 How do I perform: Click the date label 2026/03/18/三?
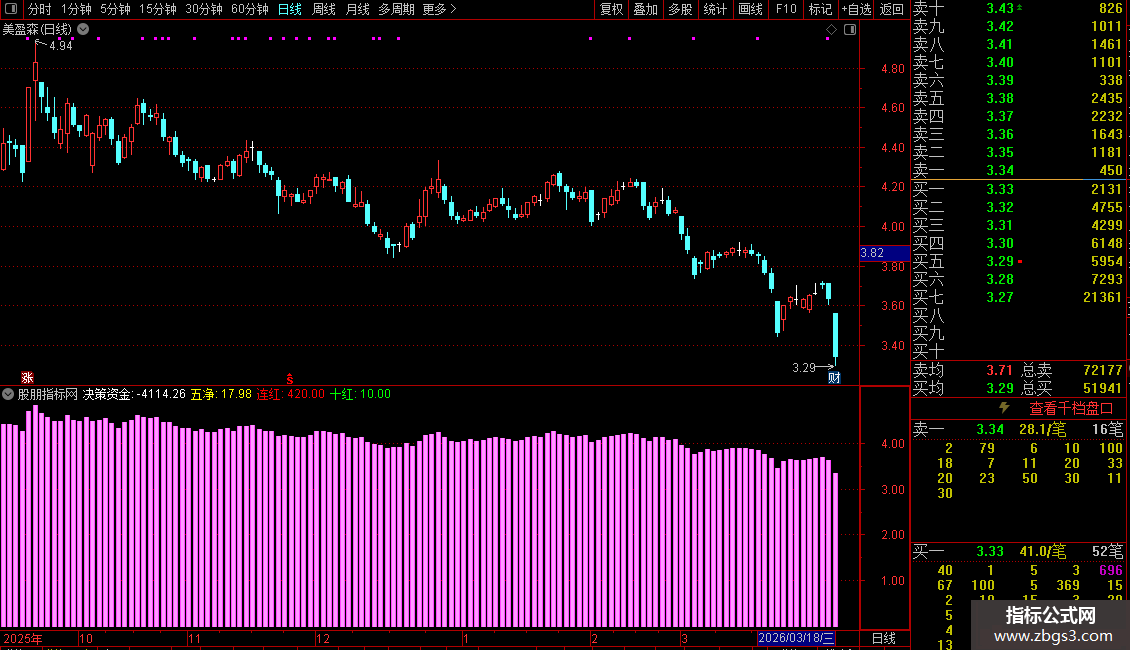click(796, 638)
